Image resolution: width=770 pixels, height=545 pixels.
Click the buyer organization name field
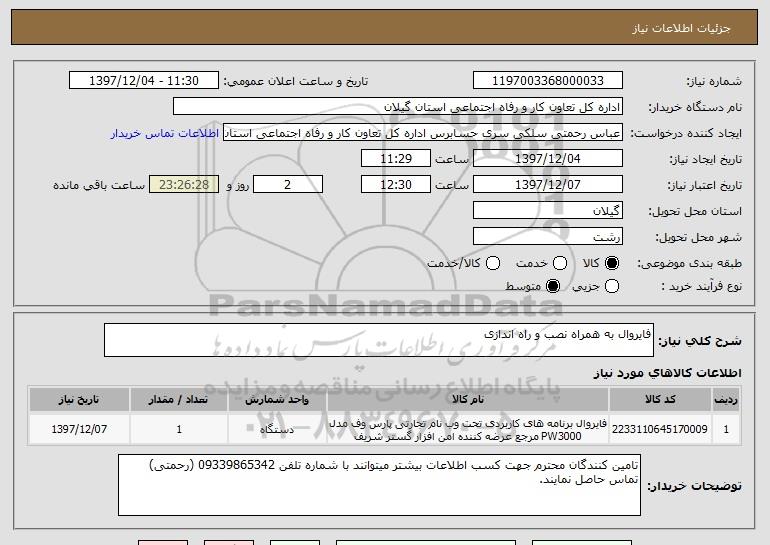(x=398, y=107)
